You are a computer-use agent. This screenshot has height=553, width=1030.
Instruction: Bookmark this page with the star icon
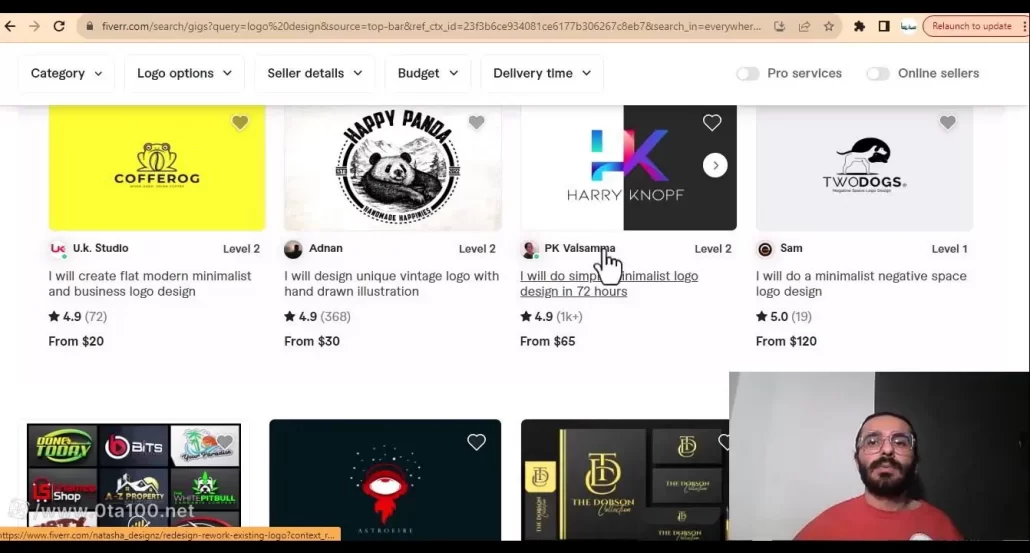tap(829, 26)
